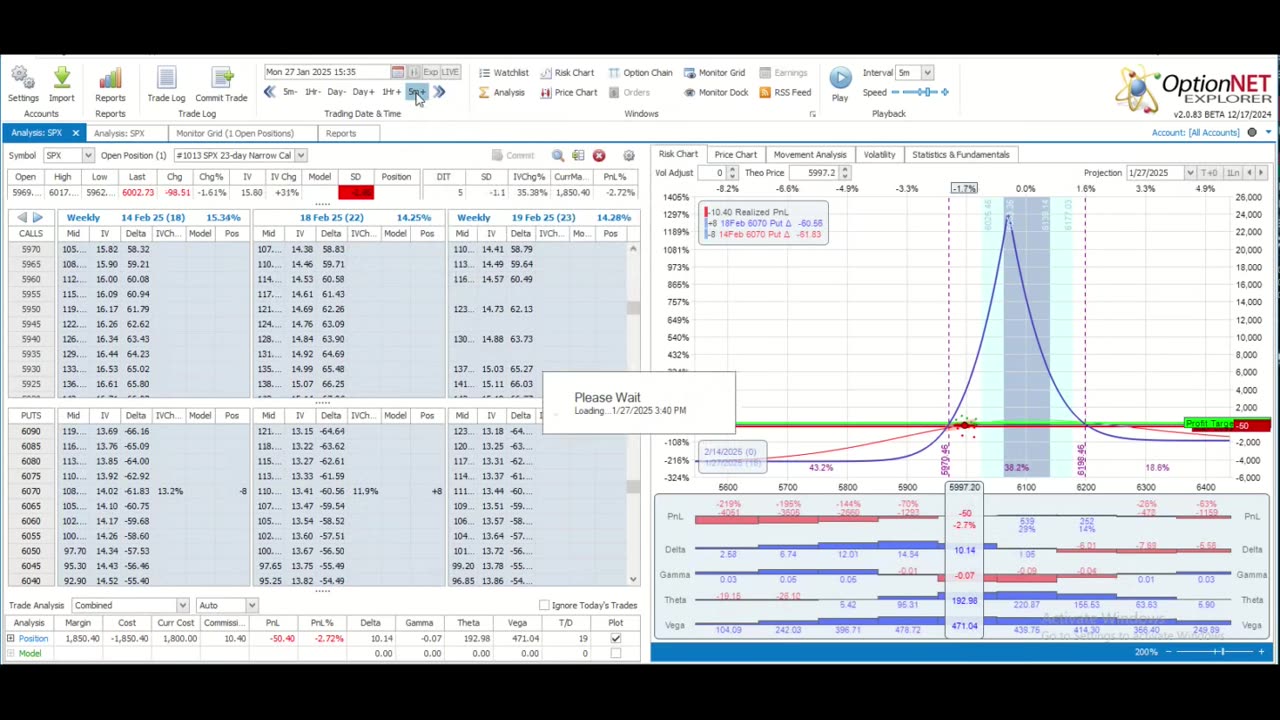The width and height of the screenshot is (1280, 720).
Task: Click the Import green arrow icon
Action: click(61, 78)
